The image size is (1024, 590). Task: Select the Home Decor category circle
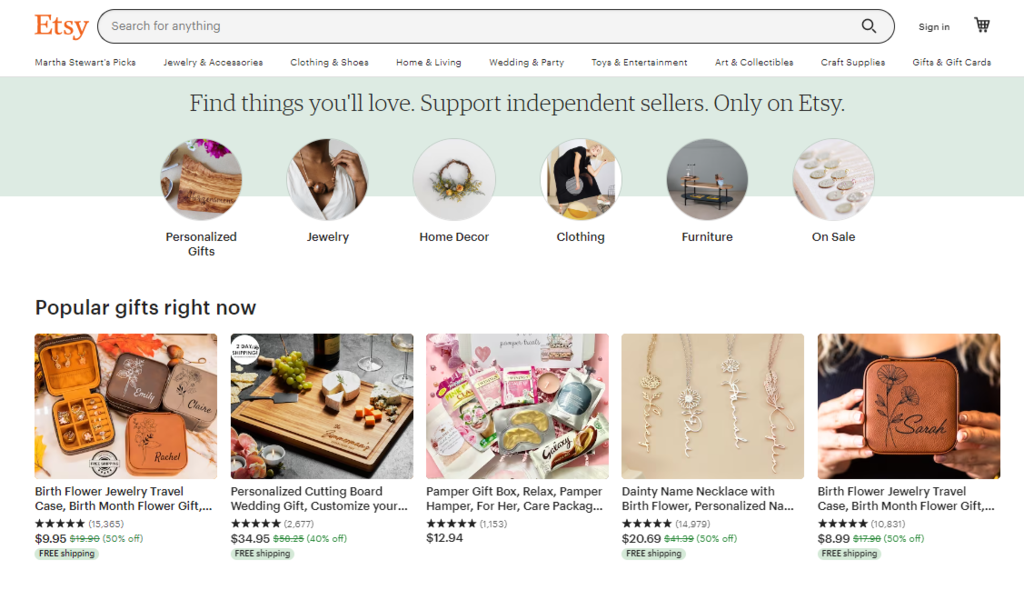coord(454,179)
